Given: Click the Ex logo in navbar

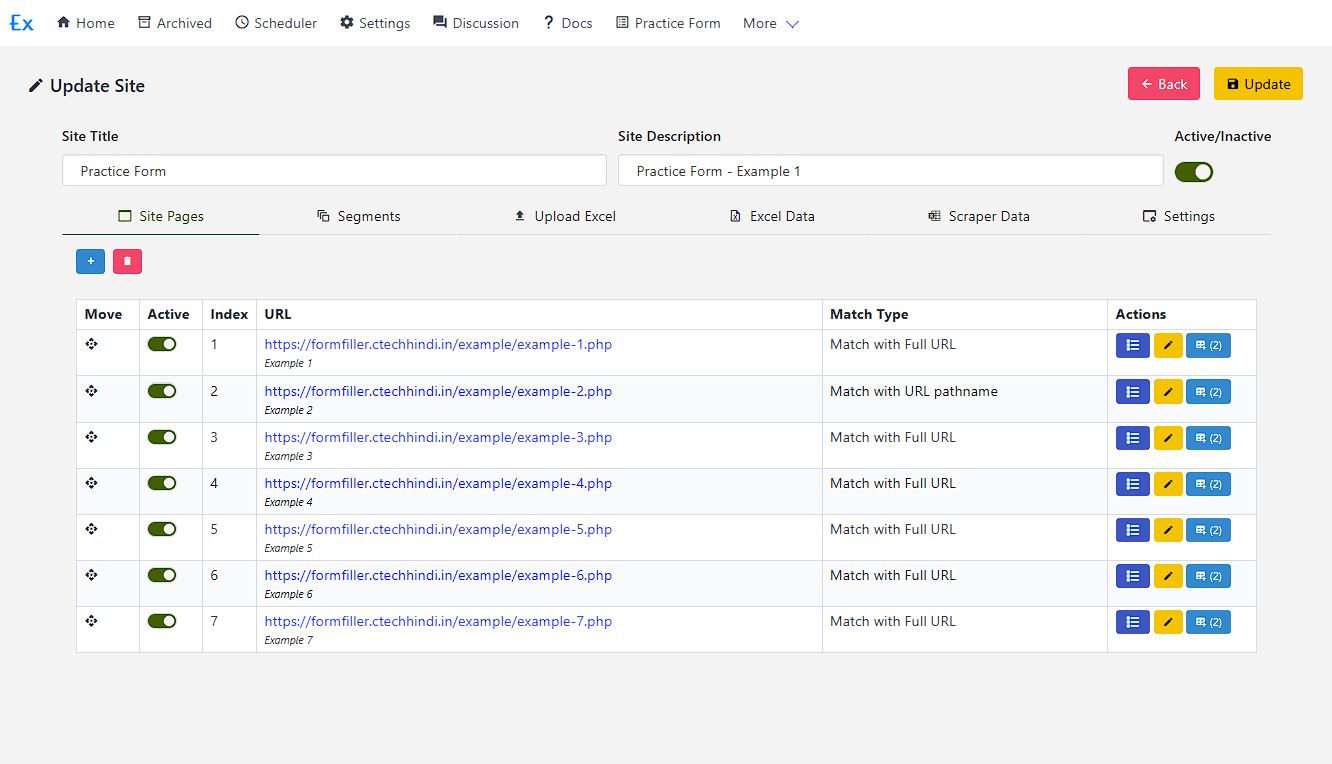Looking at the screenshot, I should [21, 23].
